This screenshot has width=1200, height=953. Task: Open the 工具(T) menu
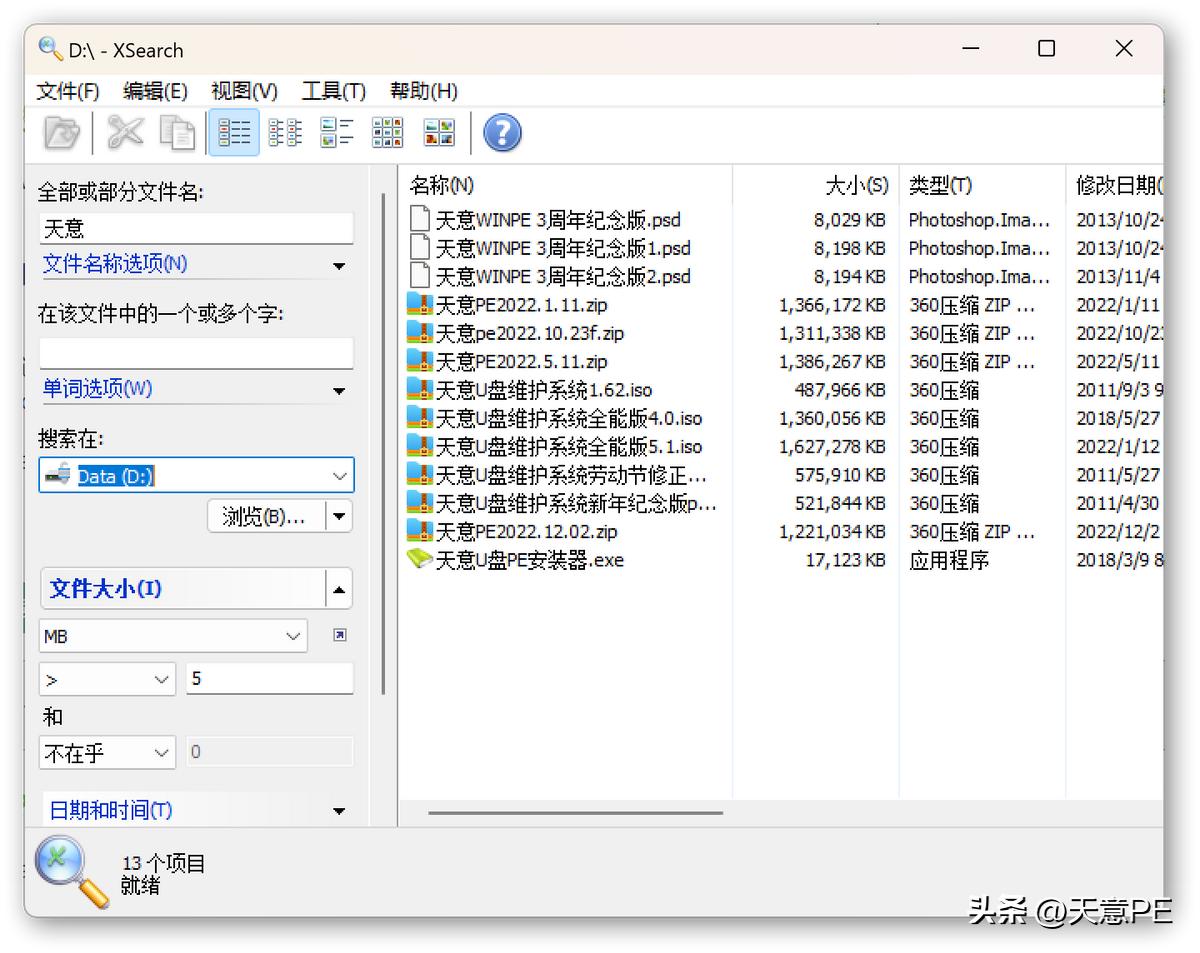[332, 91]
